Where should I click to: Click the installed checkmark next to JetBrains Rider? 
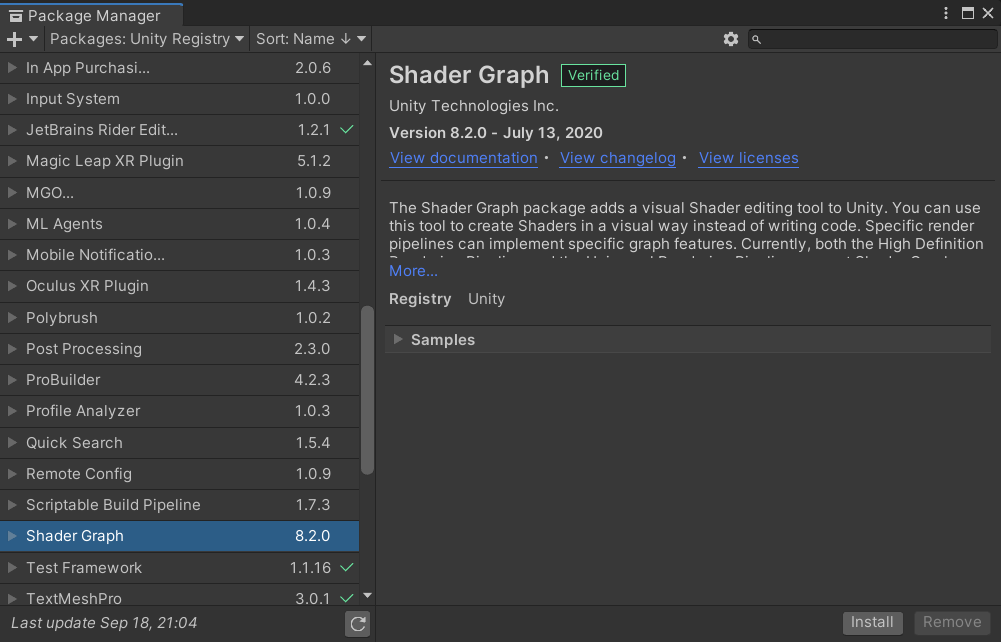[x=347, y=130]
